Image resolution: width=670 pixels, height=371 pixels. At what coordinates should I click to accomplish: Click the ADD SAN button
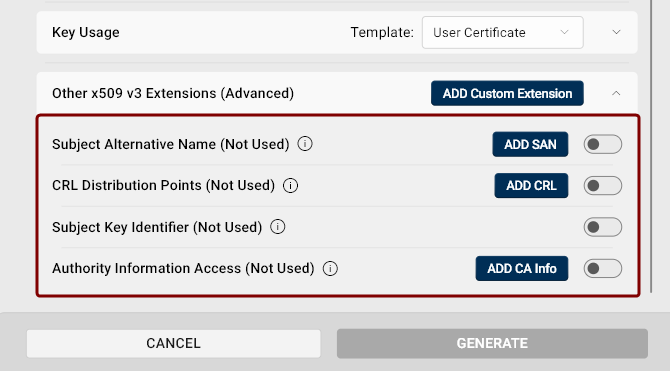click(530, 144)
